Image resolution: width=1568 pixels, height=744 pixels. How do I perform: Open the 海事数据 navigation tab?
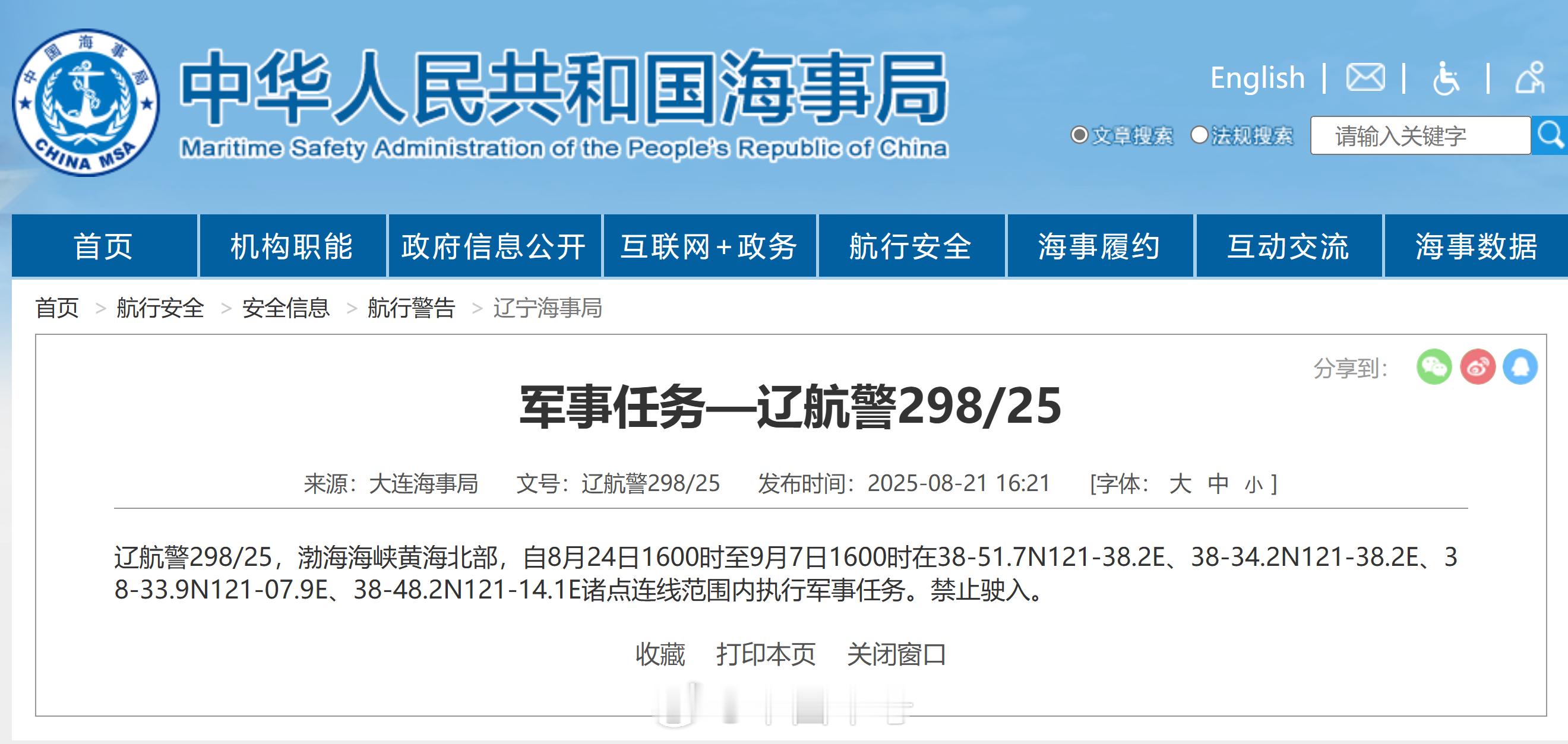(x=1477, y=246)
